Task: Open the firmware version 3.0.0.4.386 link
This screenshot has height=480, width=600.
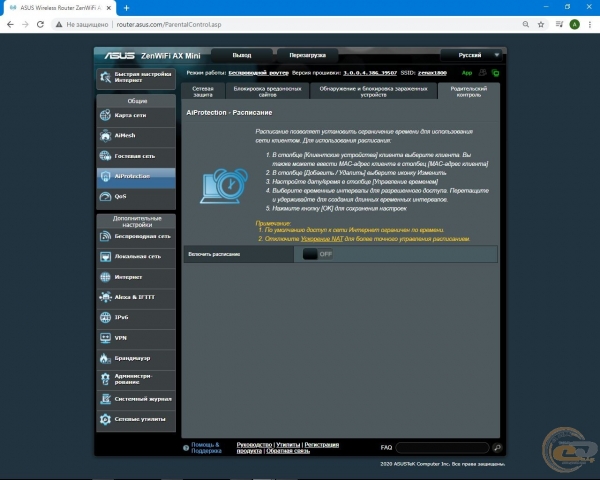Action: coord(370,73)
